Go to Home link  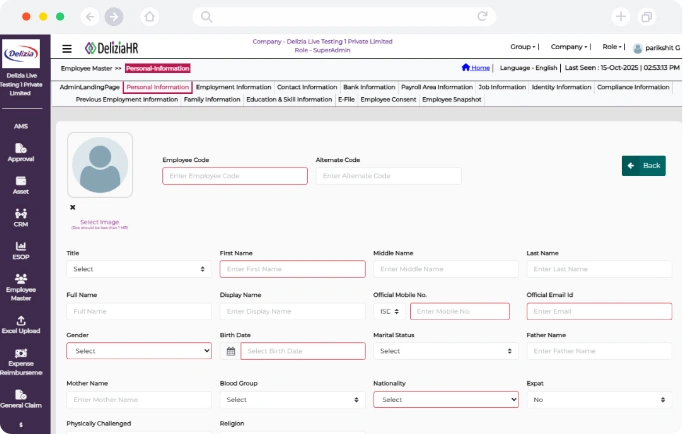coord(476,68)
